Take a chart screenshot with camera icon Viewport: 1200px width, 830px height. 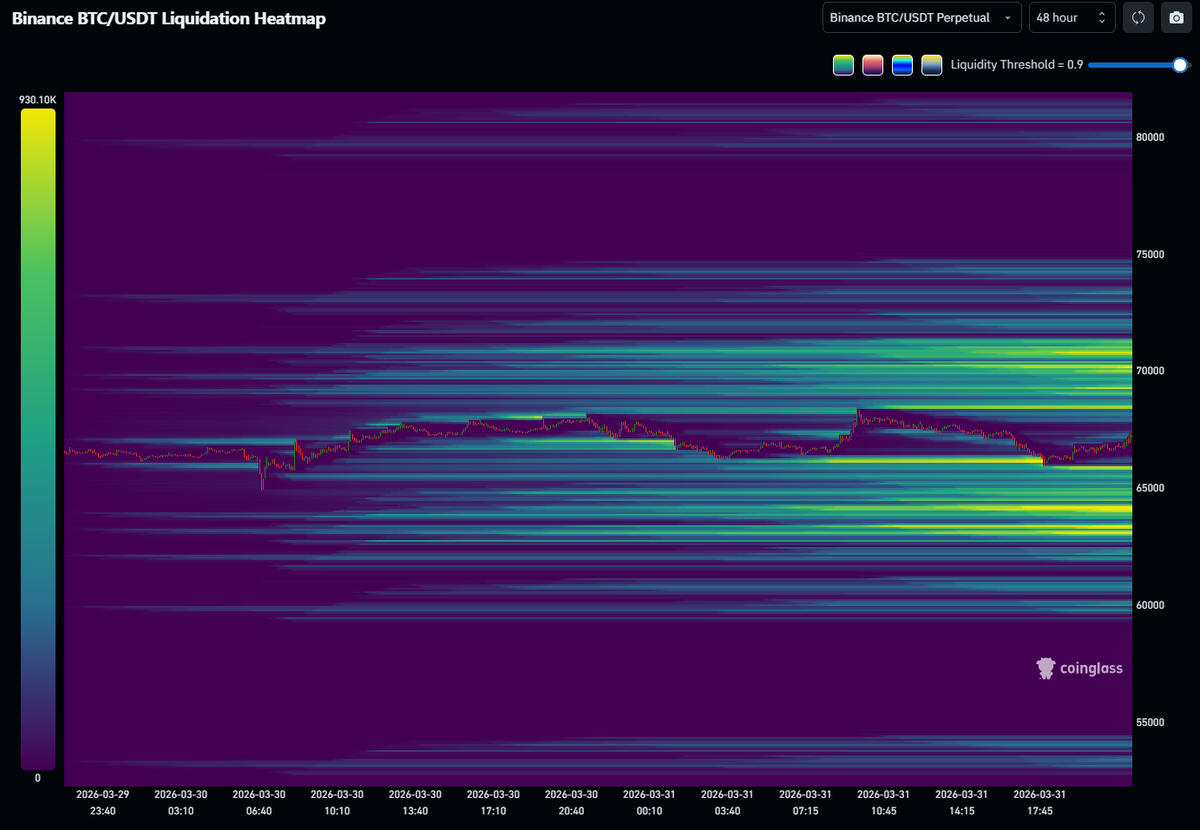[1176, 18]
